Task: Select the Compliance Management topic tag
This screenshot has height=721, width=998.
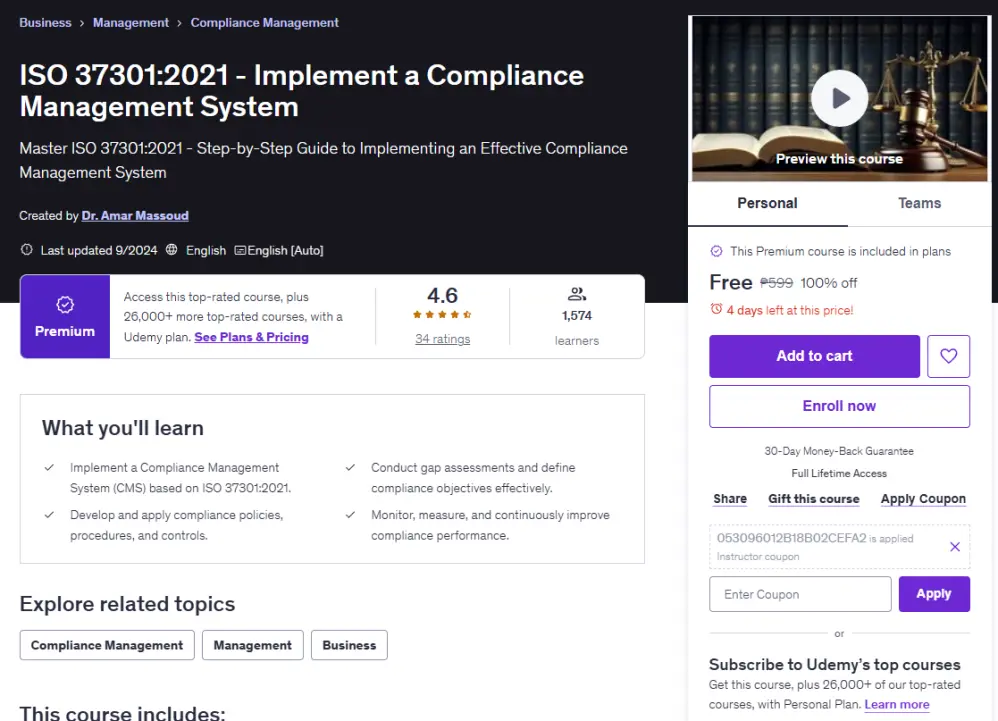Action: click(x=107, y=645)
